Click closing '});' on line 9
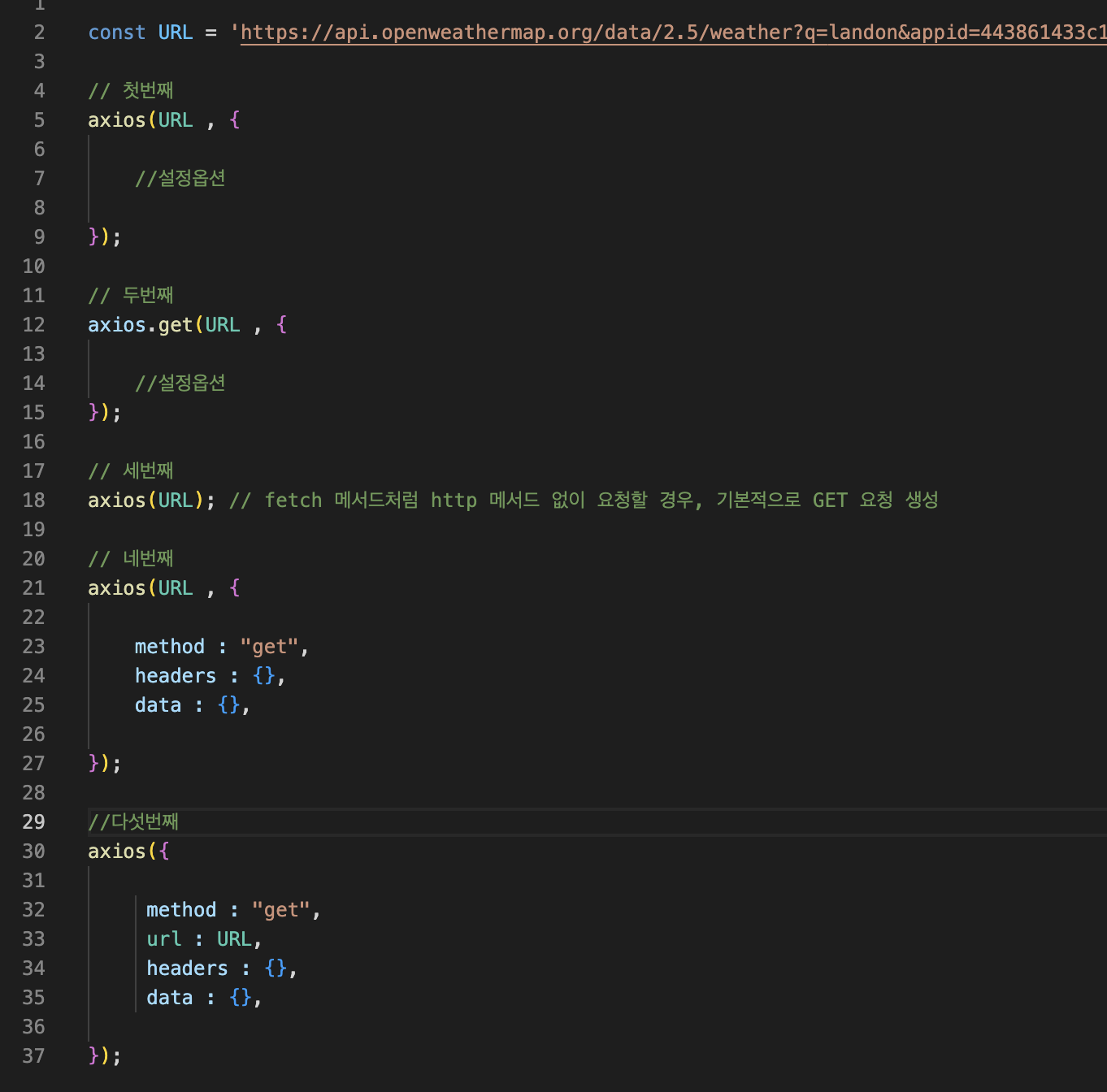The height and width of the screenshot is (1092, 1107). pyautogui.click(x=105, y=236)
